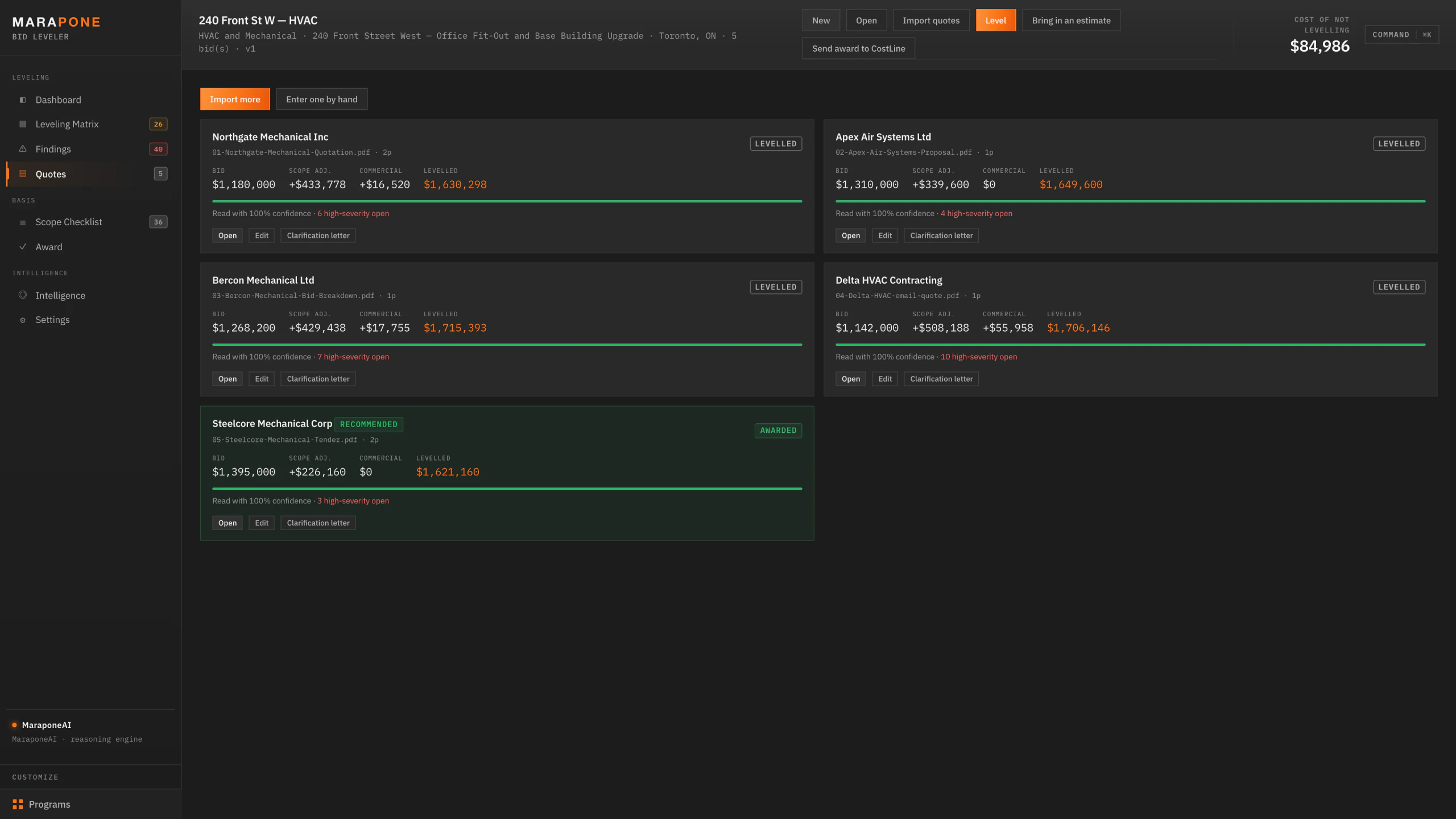1456x819 pixels.
Task: Click Northgate's green confidence bar
Action: pyautogui.click(x=507, y=201)
